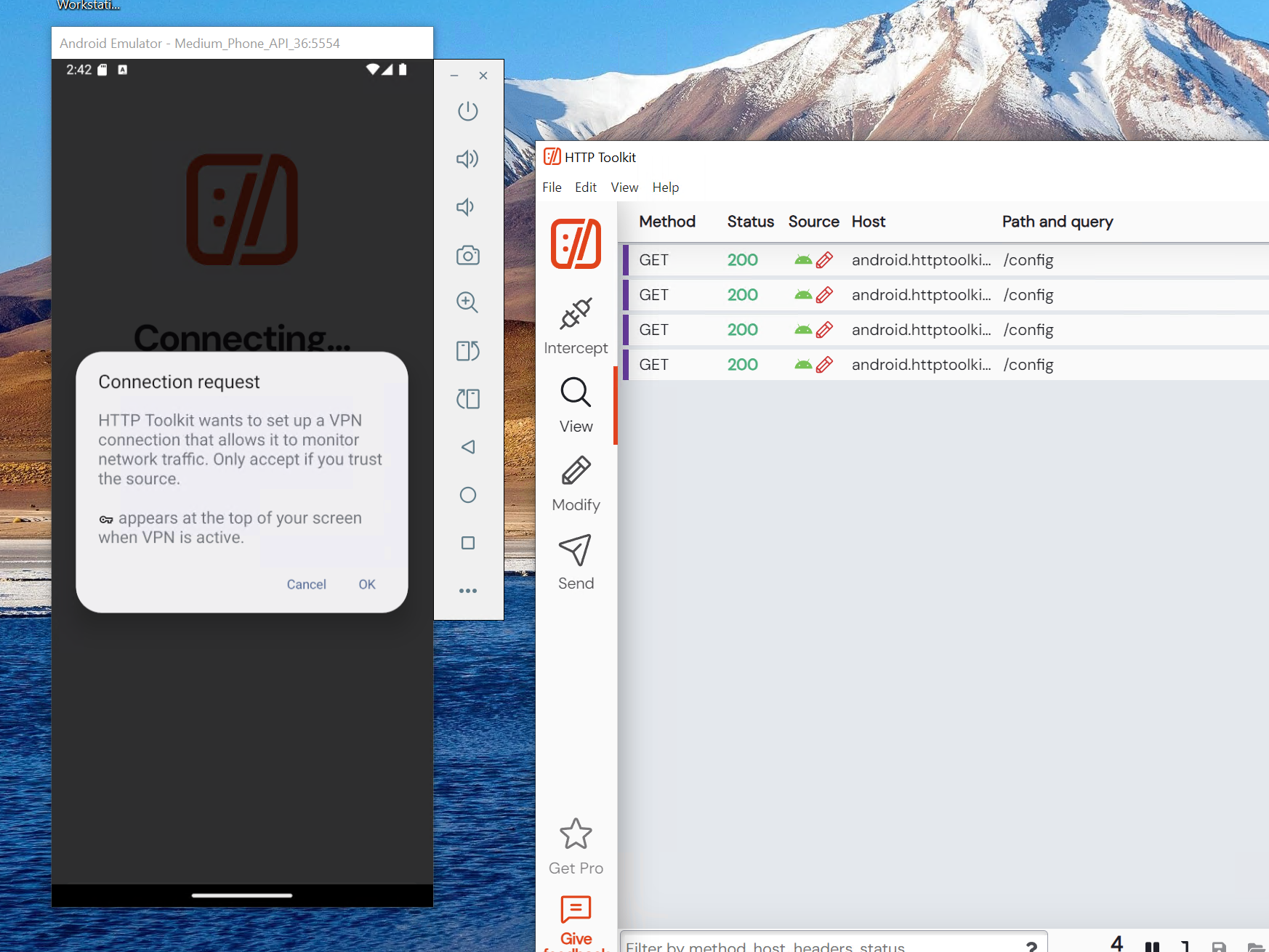Click the Path and query column header

1057,222
